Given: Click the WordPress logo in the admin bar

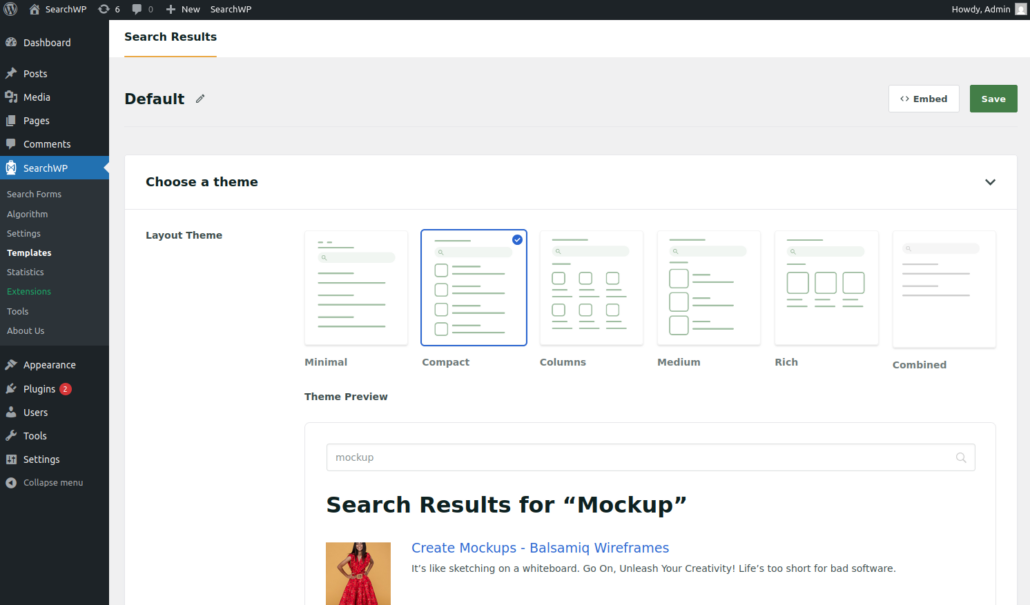Looking at the screenshot, I should pyautogui.click(x=10, y=9).
